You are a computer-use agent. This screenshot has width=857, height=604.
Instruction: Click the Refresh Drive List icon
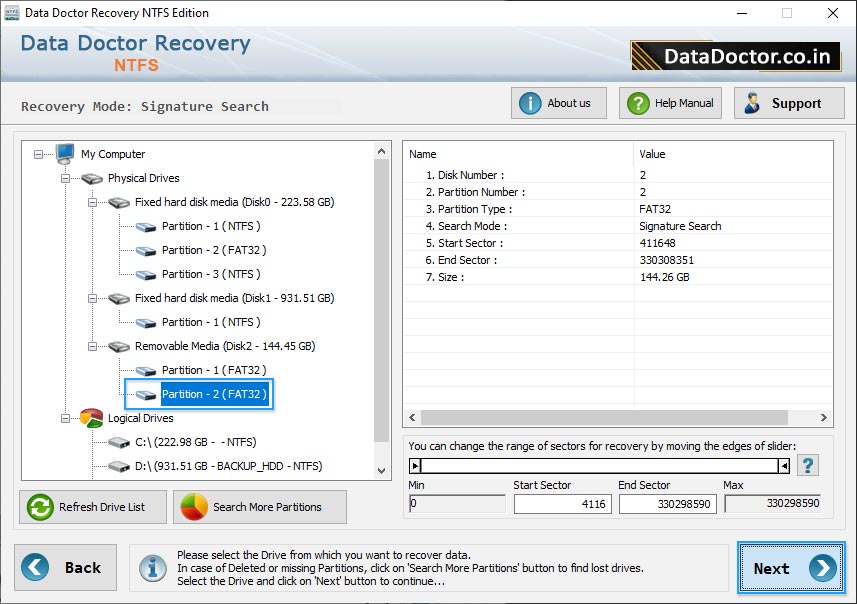[38, 507]
